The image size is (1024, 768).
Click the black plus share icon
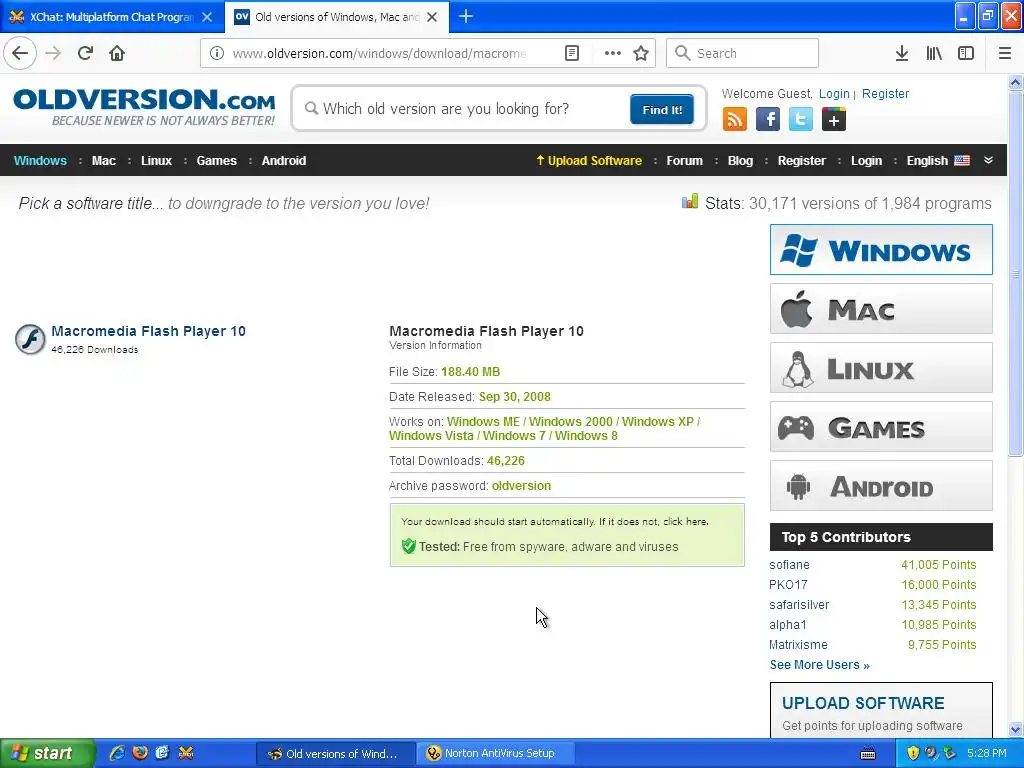834,120
